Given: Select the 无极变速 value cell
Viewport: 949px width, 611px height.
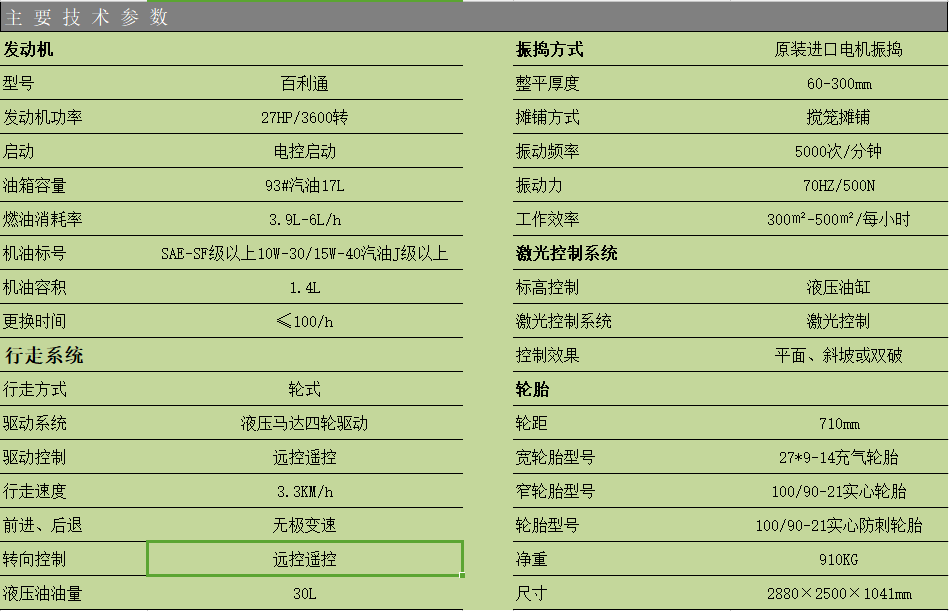Looking at the screenshot, I should pos(304,524).
